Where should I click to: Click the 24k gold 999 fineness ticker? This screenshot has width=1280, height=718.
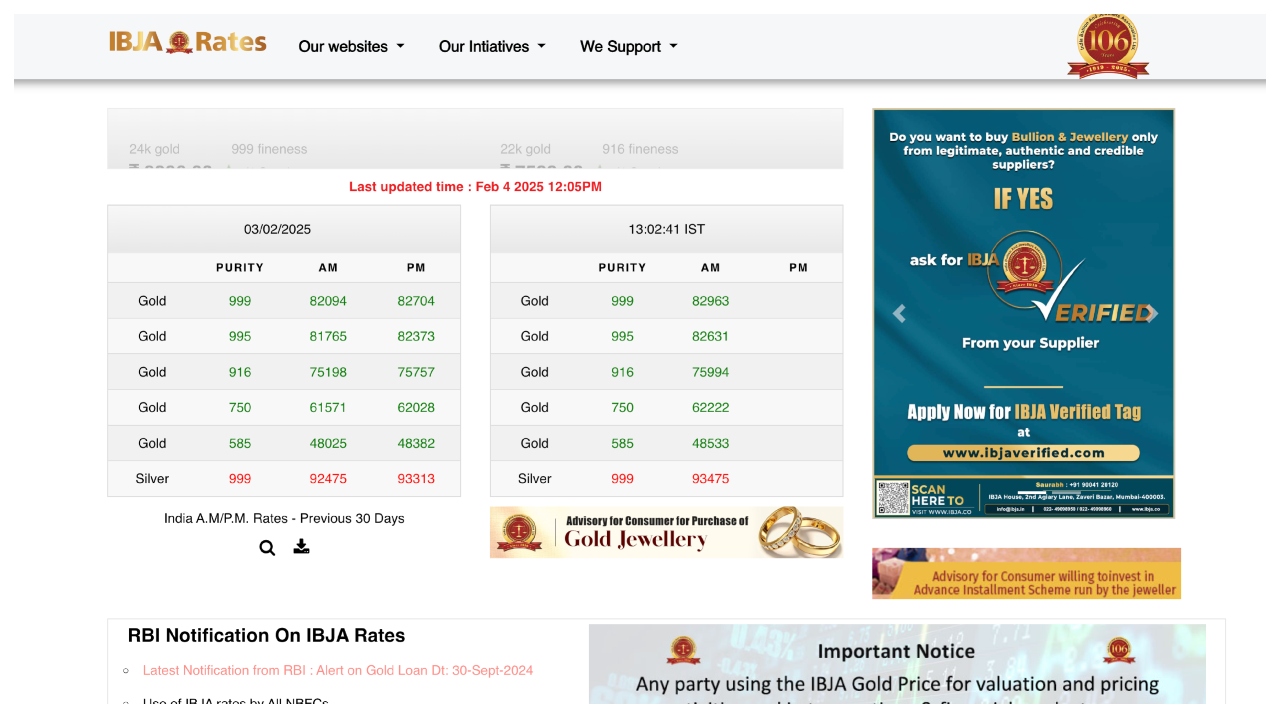[x=218, y=150]
